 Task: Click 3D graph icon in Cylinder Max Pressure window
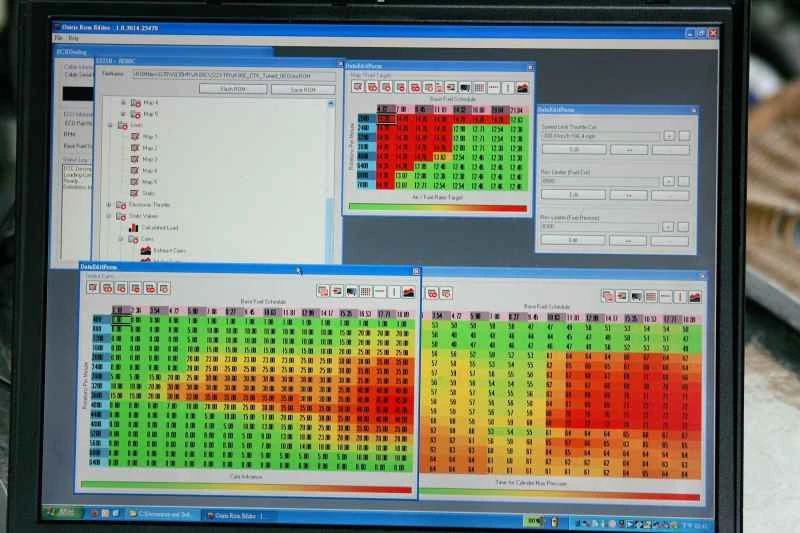pyautogui.click(x=690, y=296)
